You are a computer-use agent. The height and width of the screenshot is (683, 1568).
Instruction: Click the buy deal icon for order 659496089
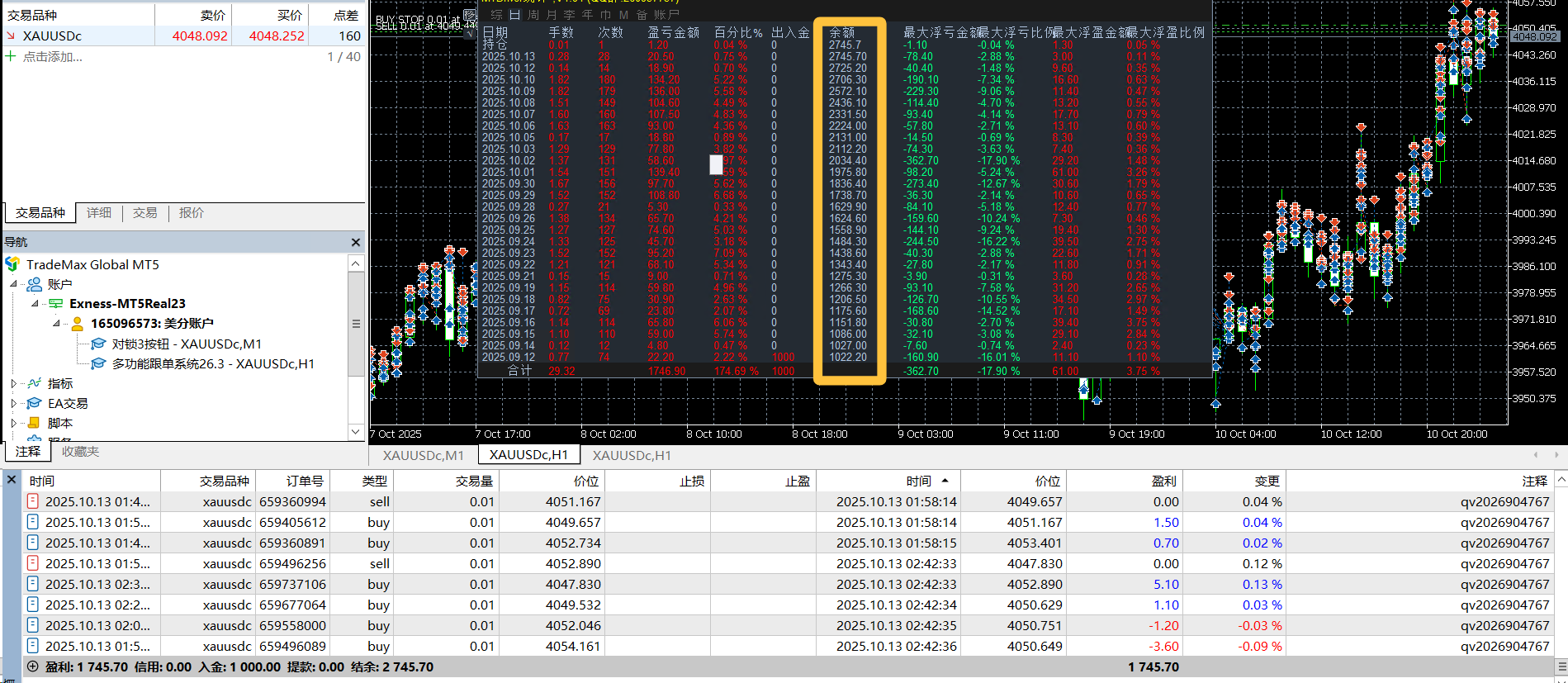click(33, 646)
